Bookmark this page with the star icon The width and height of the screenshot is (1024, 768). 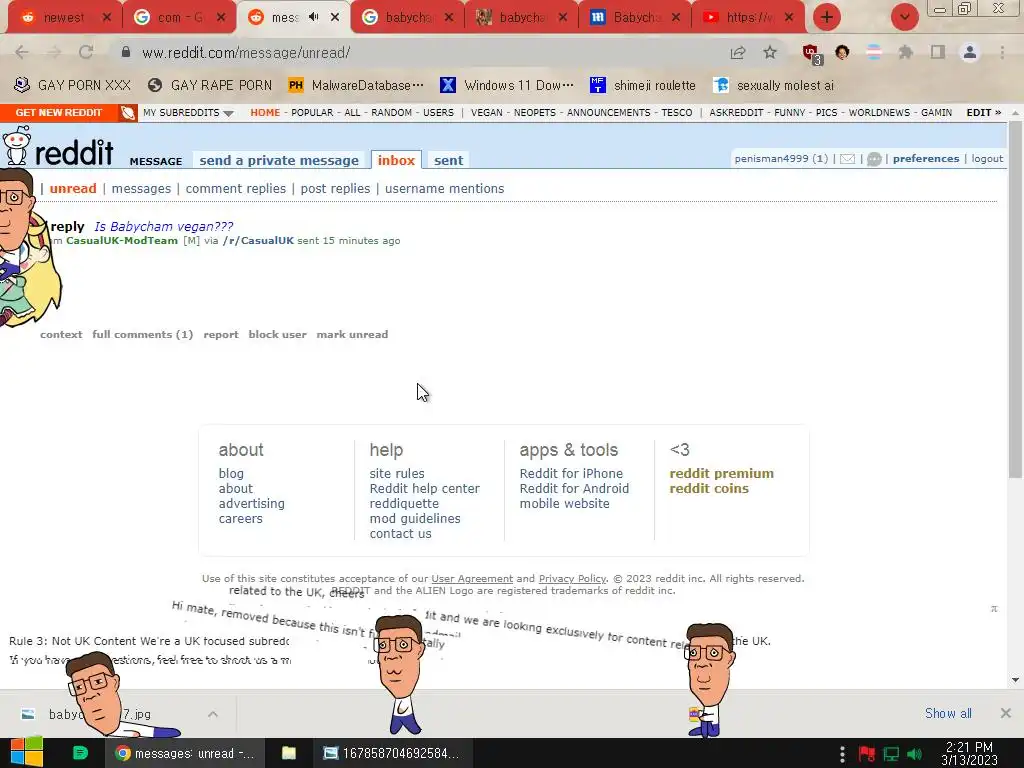point(770,52)
